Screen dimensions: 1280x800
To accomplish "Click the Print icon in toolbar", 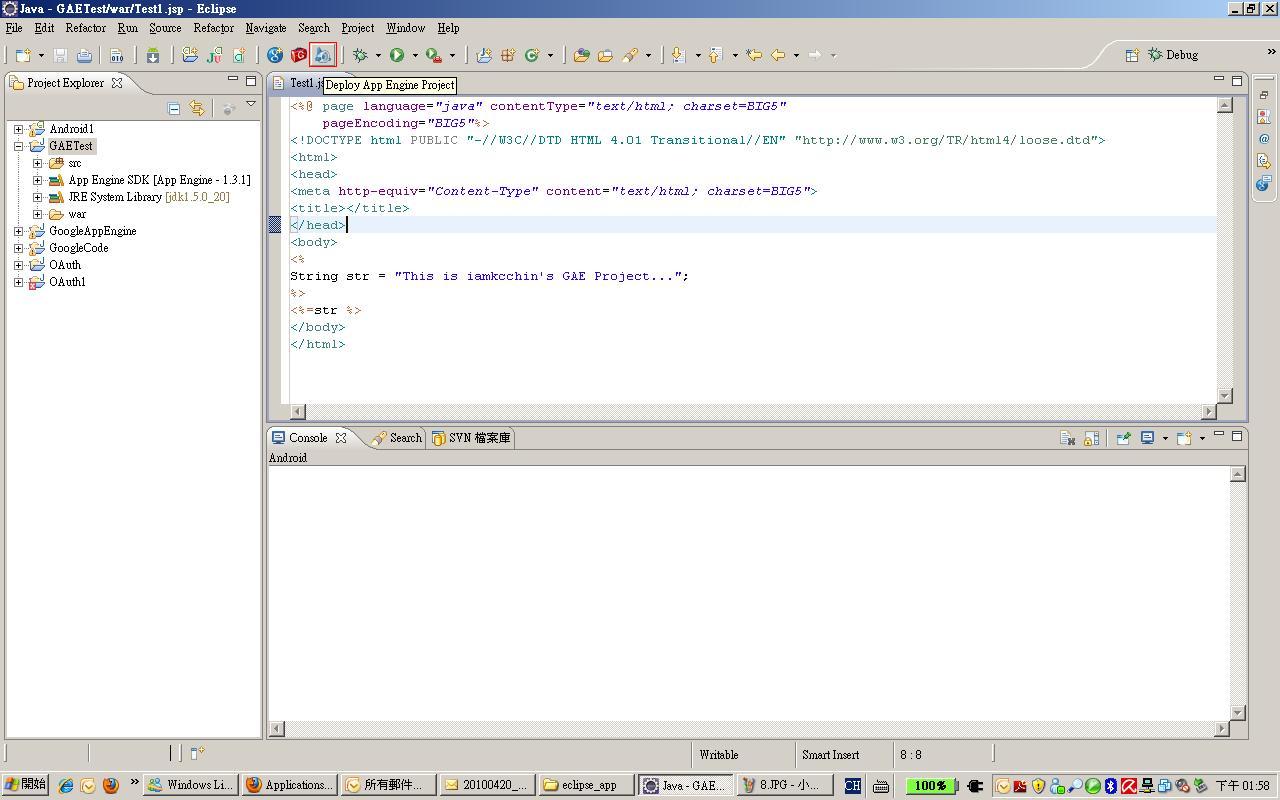I will 84,55.
